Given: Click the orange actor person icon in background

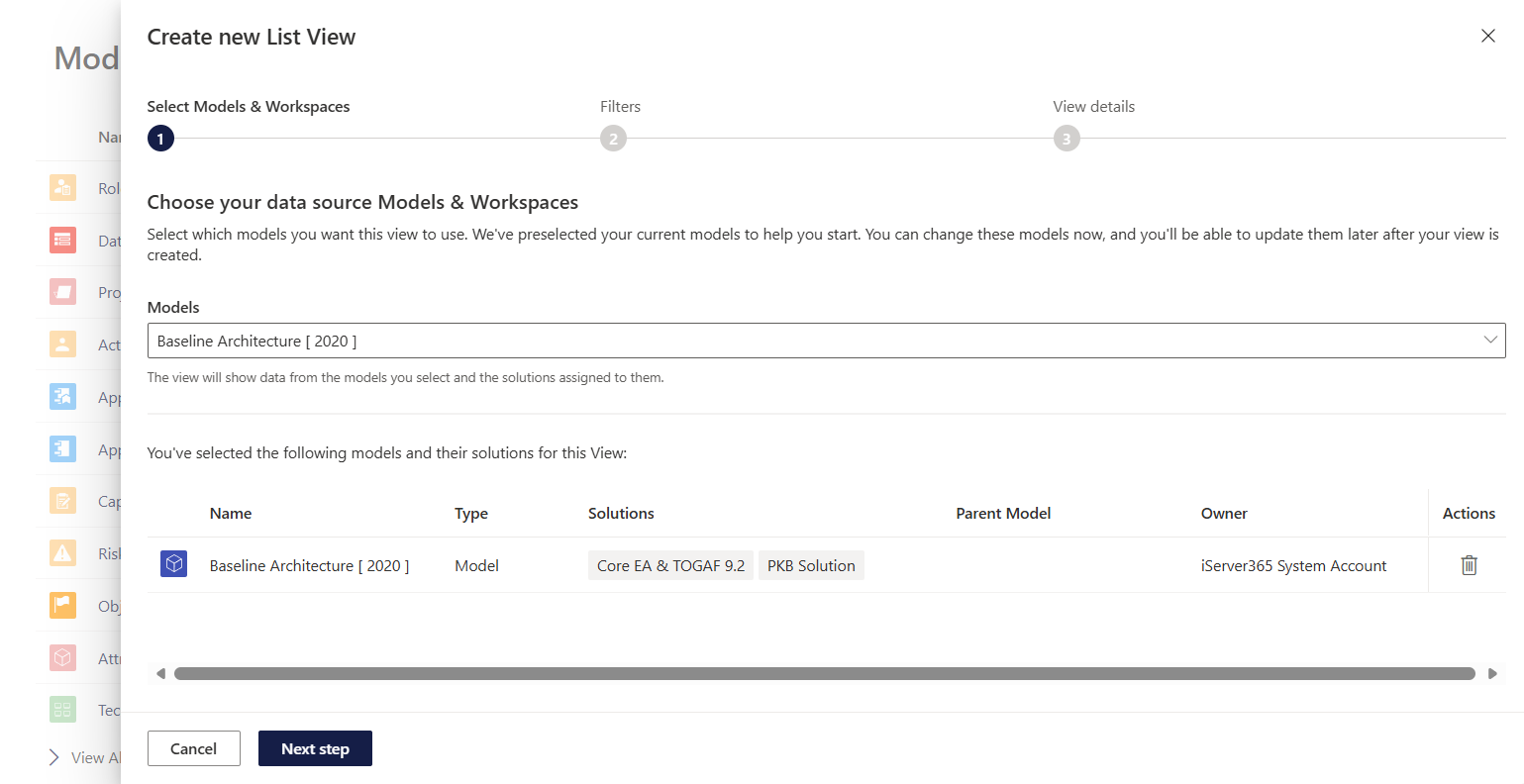Looking at the screenshot, I should coord(62,343).
